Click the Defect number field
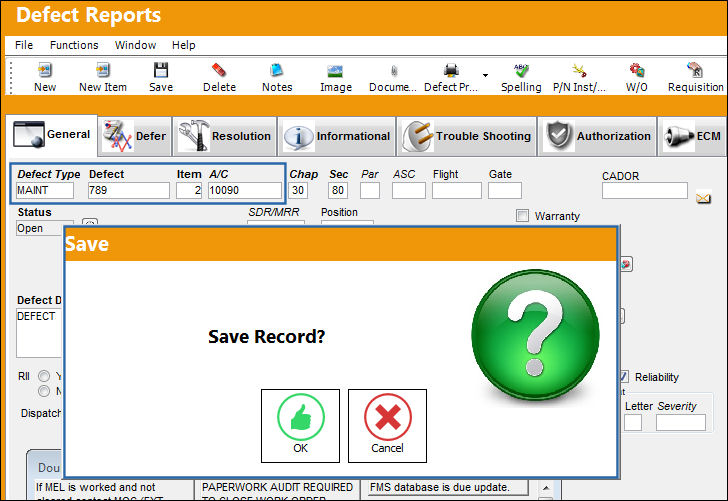The width and height of the screenshot is (728, 501). pyautogui.click(x=129, y=190)
